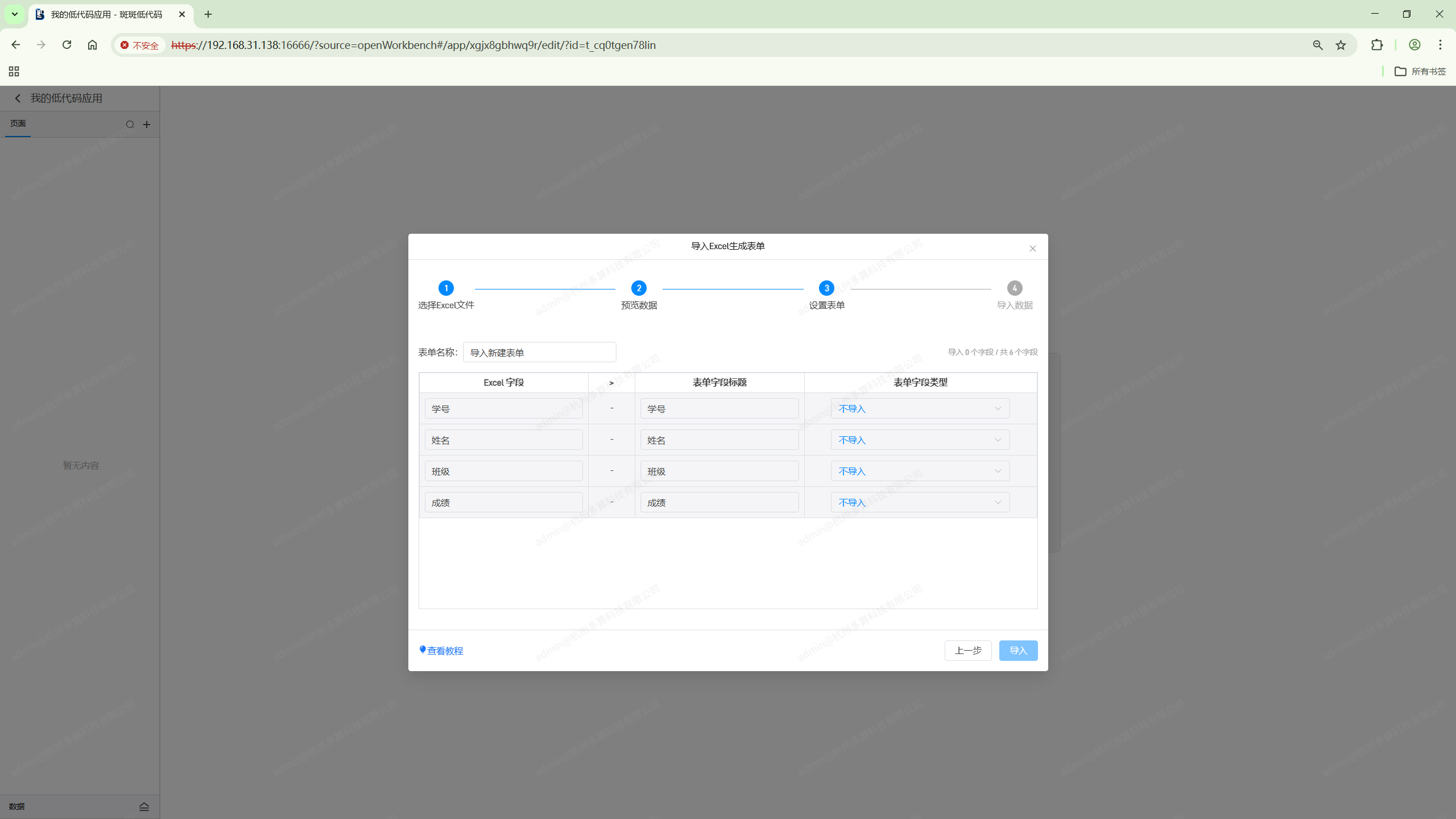Image resolution: width=1456 pixels, height=819 pixels.
Task: Open field type dropdown for 姓名
Action: point(920,440)
